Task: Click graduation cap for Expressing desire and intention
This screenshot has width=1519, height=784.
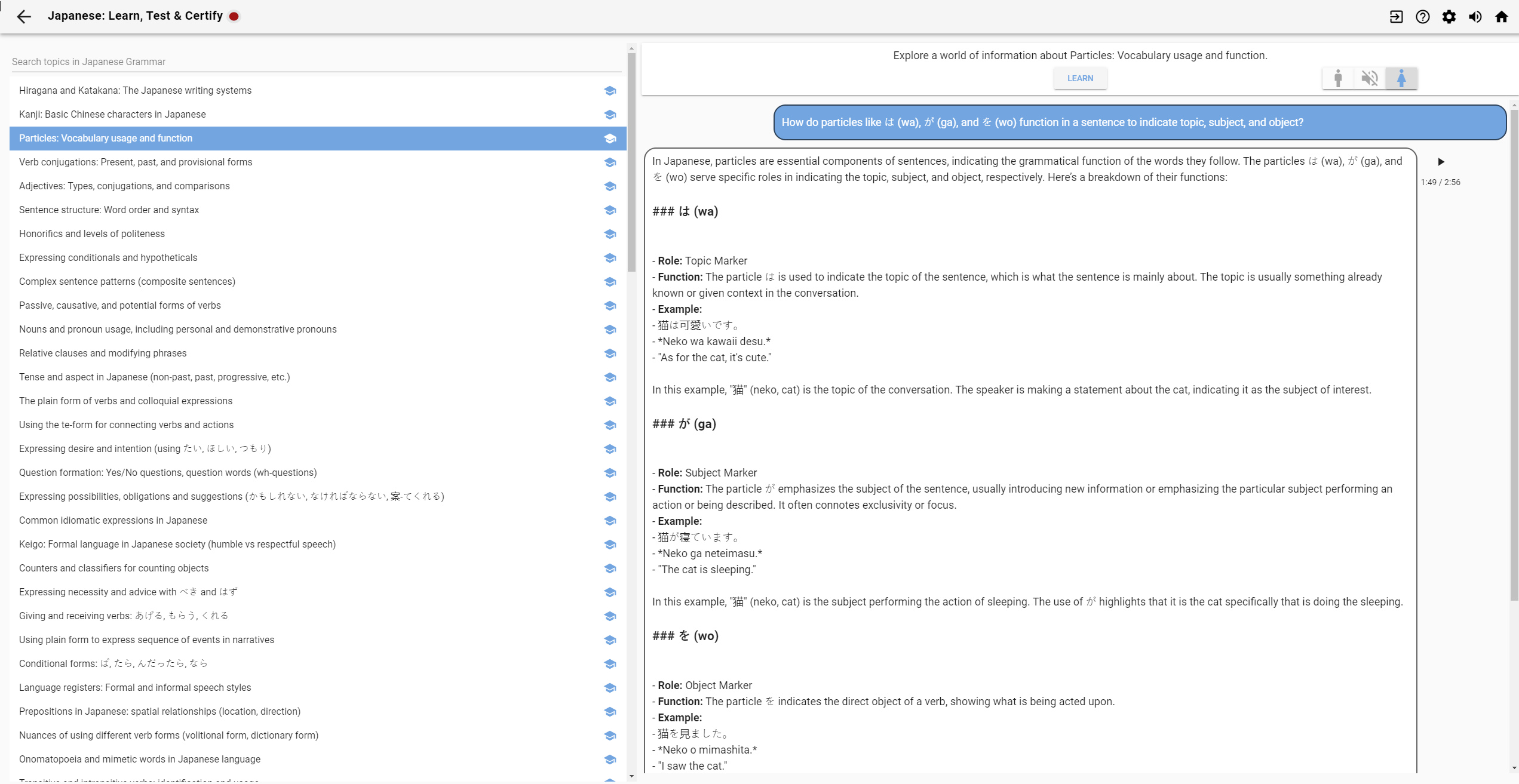Action: [x=610, y=449]
